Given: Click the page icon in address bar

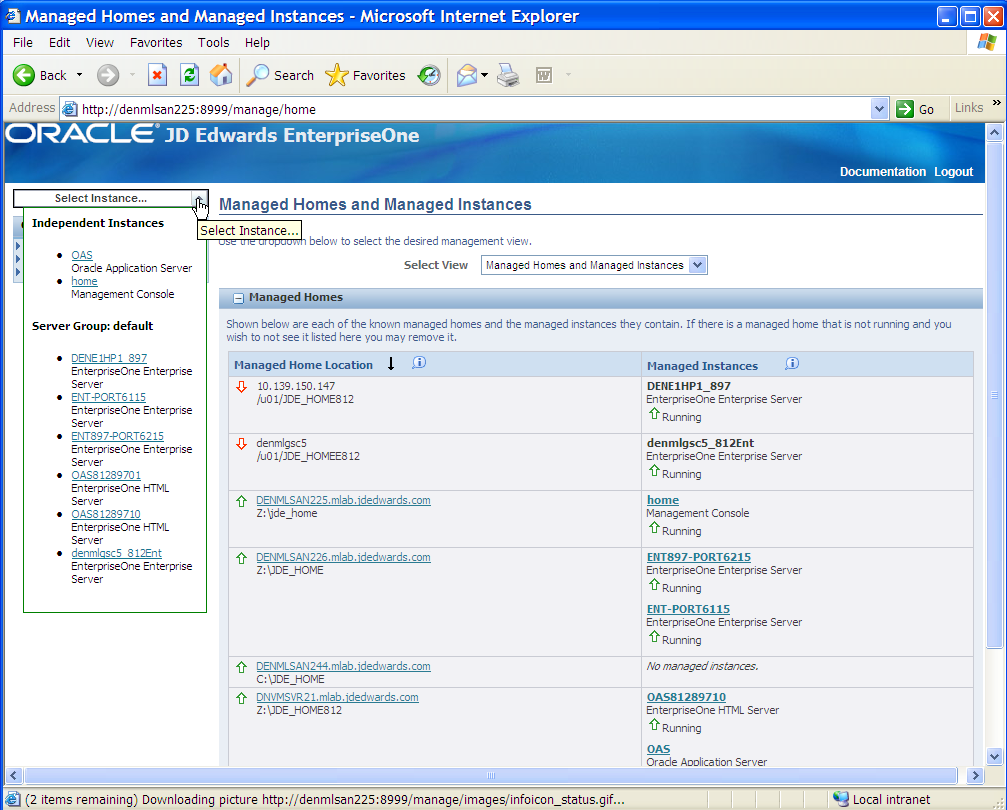Looking at the screenshot, I should tap(69, 109).
